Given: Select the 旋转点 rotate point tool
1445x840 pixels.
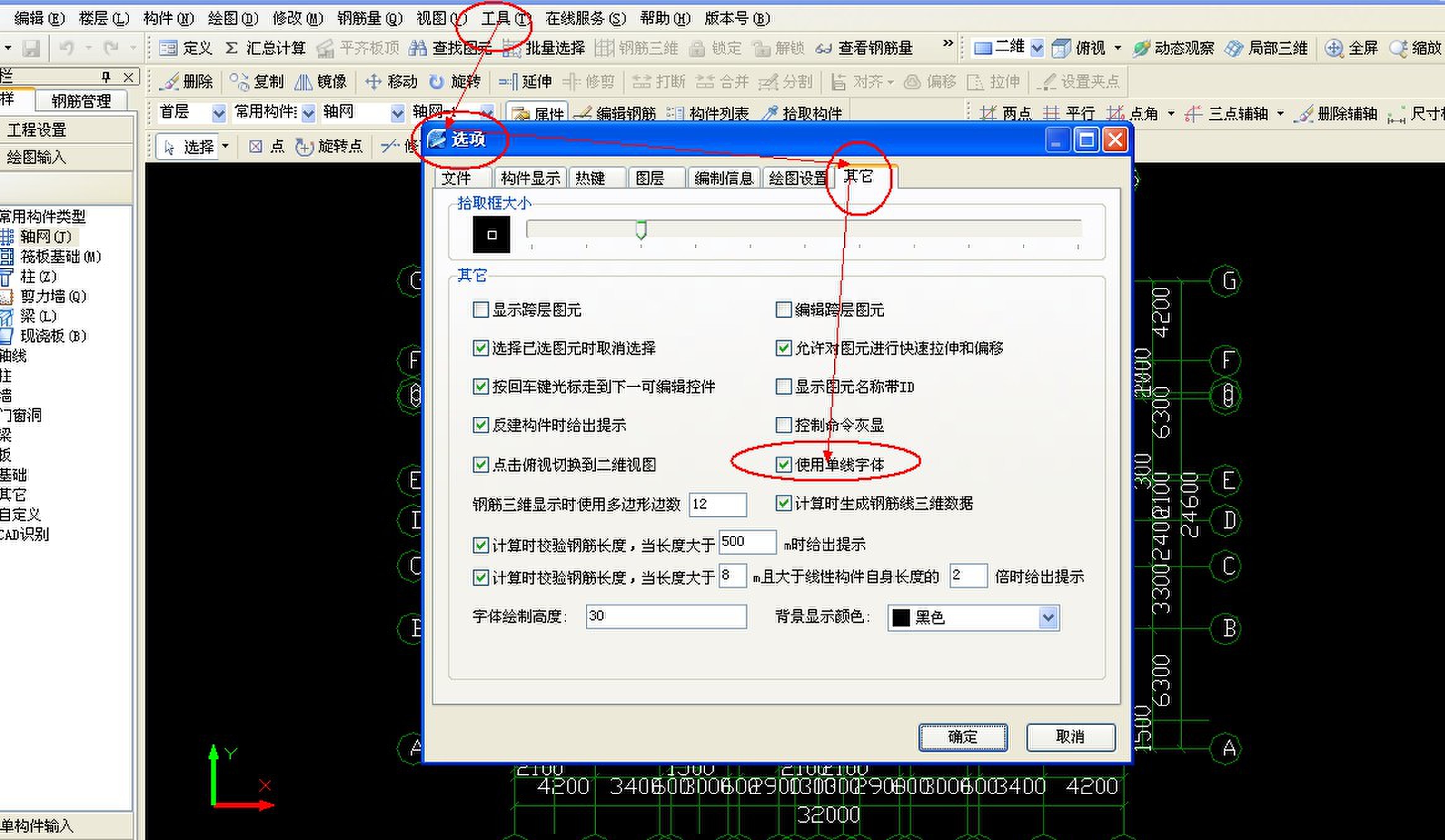Looking at the screenshot, I should [329, 146].
